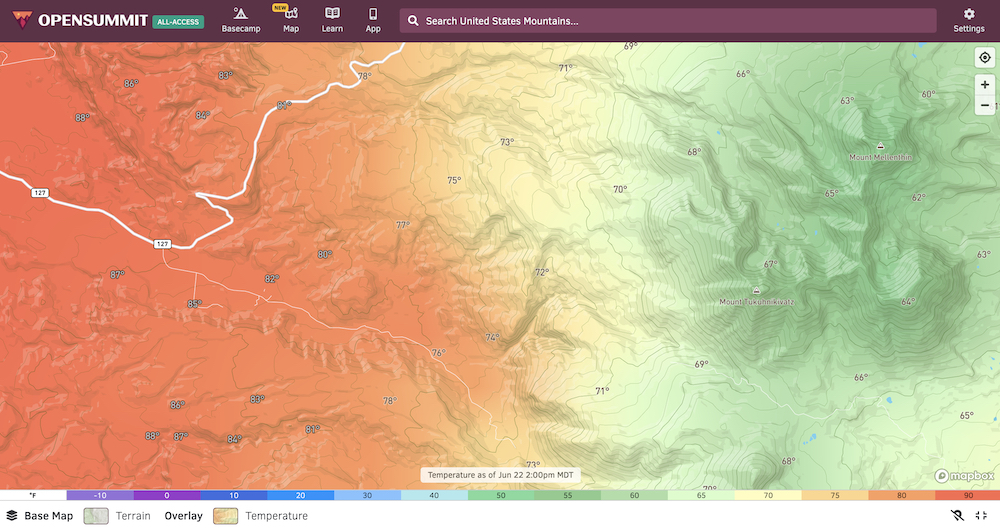This screenshot has height=530, width=1000.
Task: Zoom in on the map
Action: point(985,85)
